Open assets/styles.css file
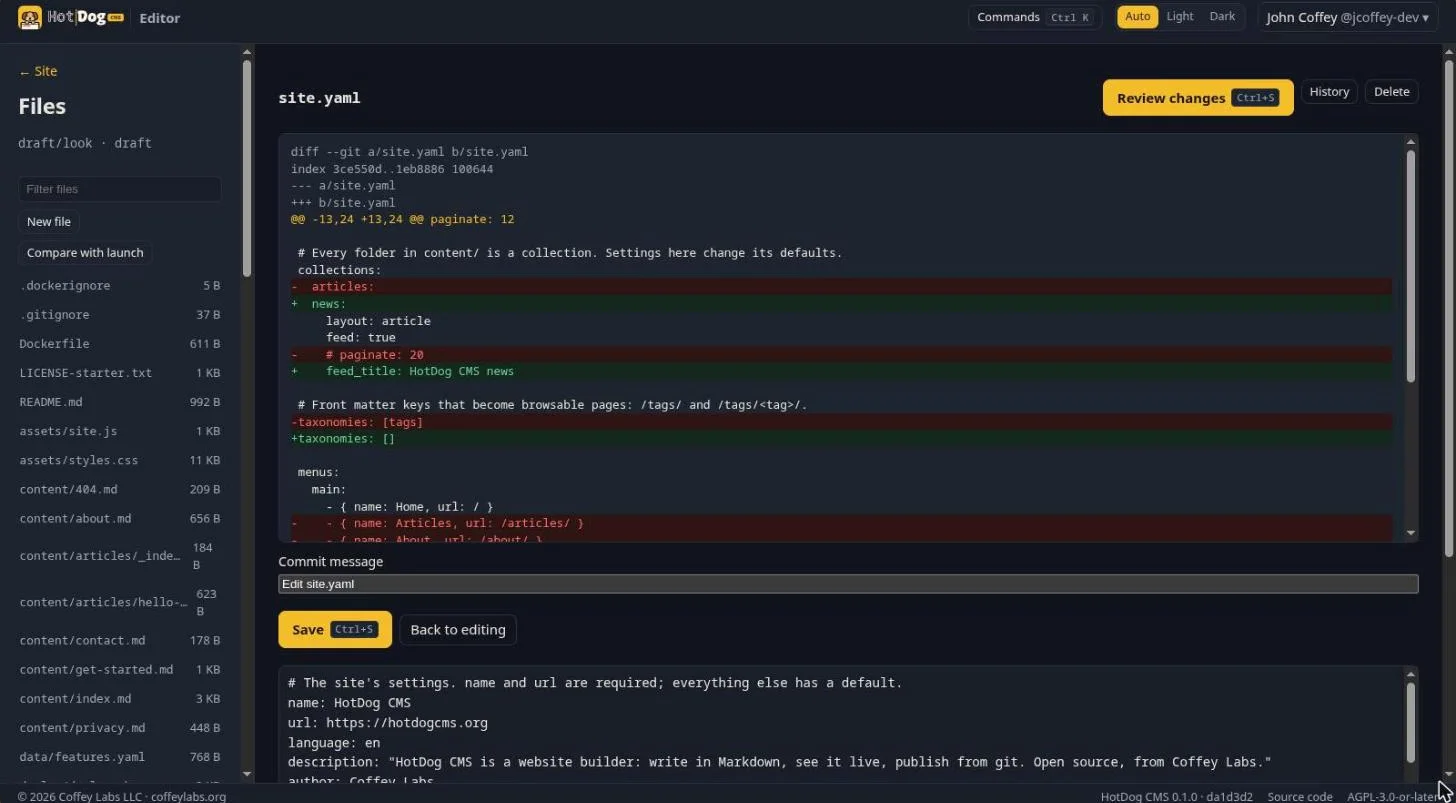Screen dimensions: 1456x803 click(x=120, y=460)
